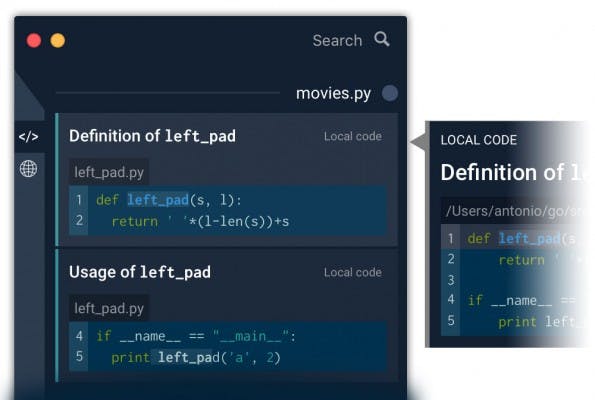This screenshot has width=595, height=400.
Task: Click the red close window button
Action: click(x=34, y=41)
